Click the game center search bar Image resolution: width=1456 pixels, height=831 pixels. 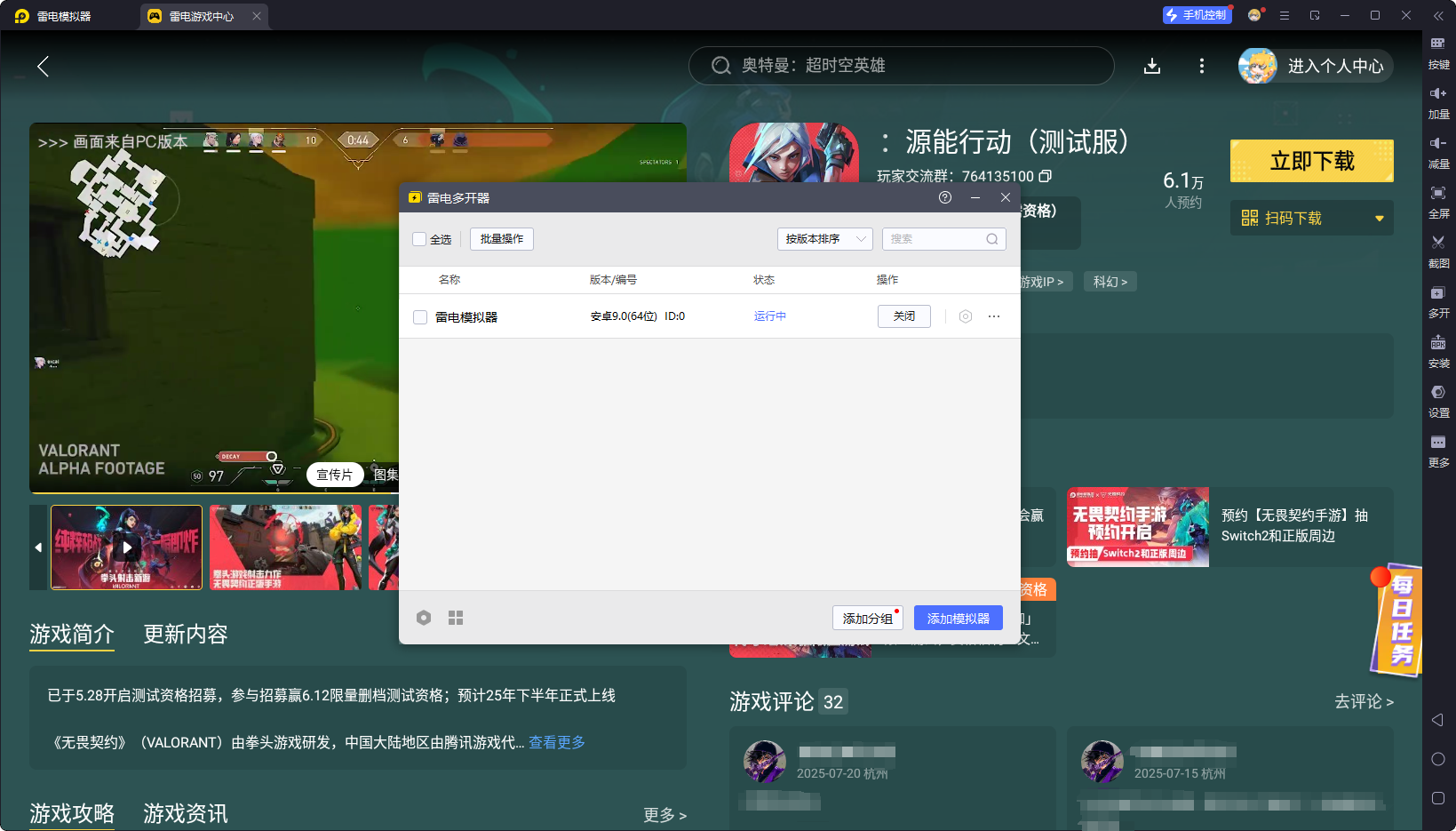click(x=901, y=66)
